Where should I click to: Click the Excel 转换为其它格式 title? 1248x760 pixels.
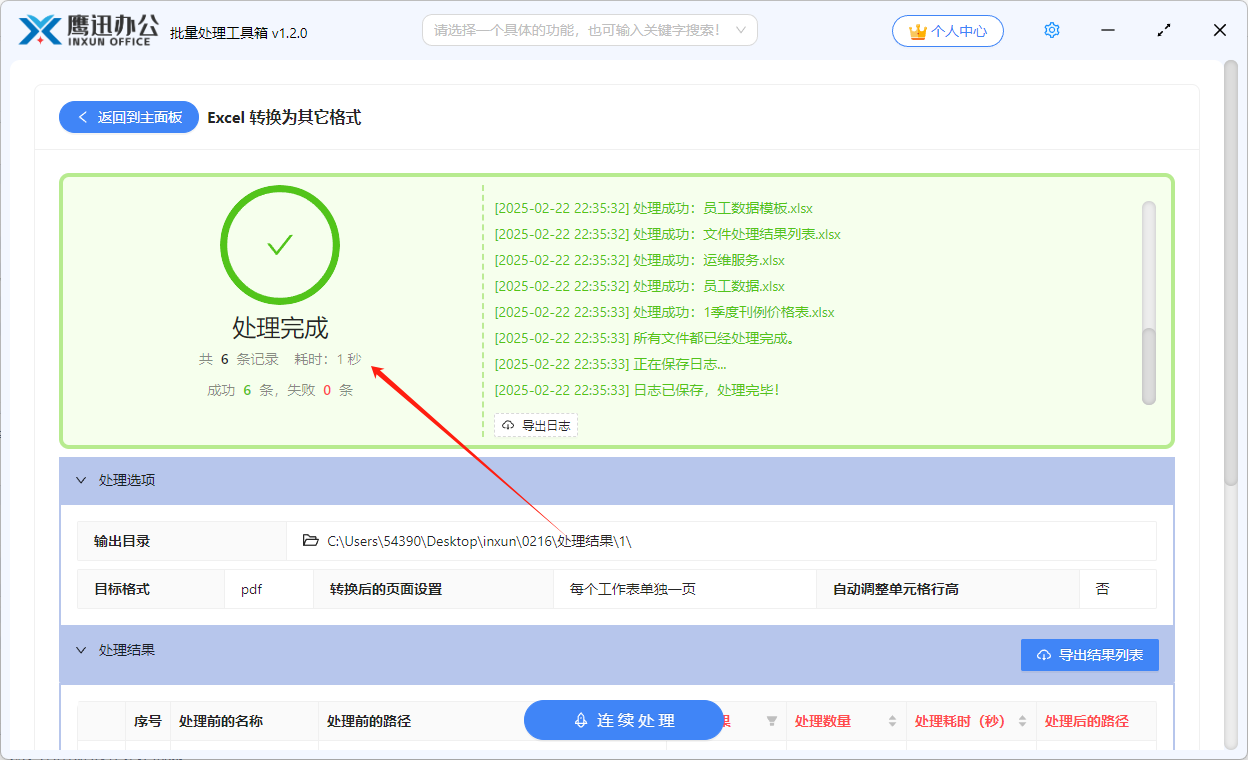click(x=284, y=118)
